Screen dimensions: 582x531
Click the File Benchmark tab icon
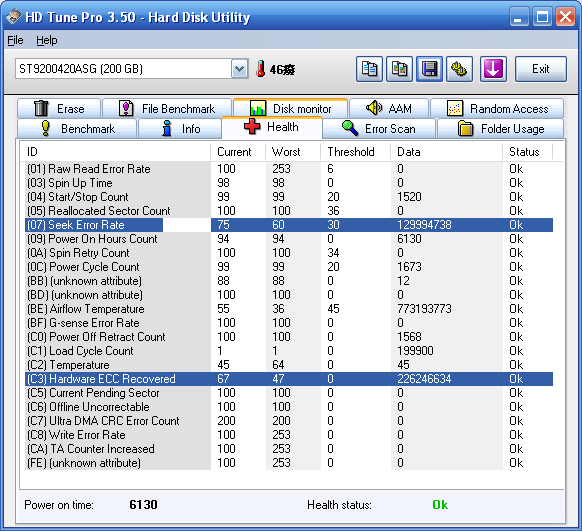(126, 108)
